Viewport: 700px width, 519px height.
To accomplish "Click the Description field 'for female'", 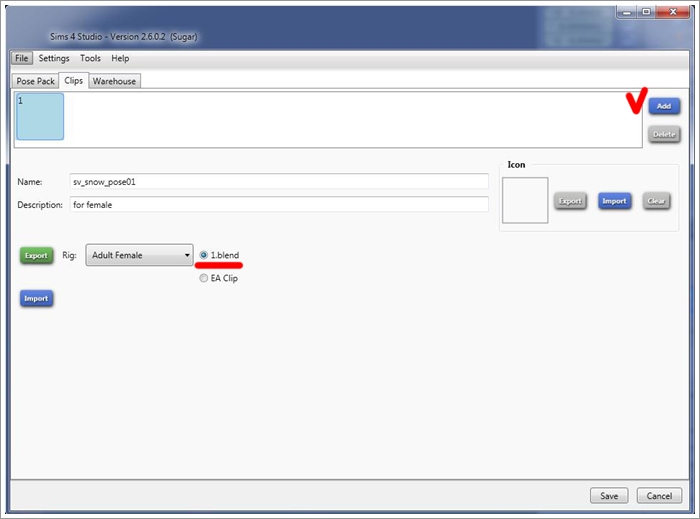I will coord(279,204).
